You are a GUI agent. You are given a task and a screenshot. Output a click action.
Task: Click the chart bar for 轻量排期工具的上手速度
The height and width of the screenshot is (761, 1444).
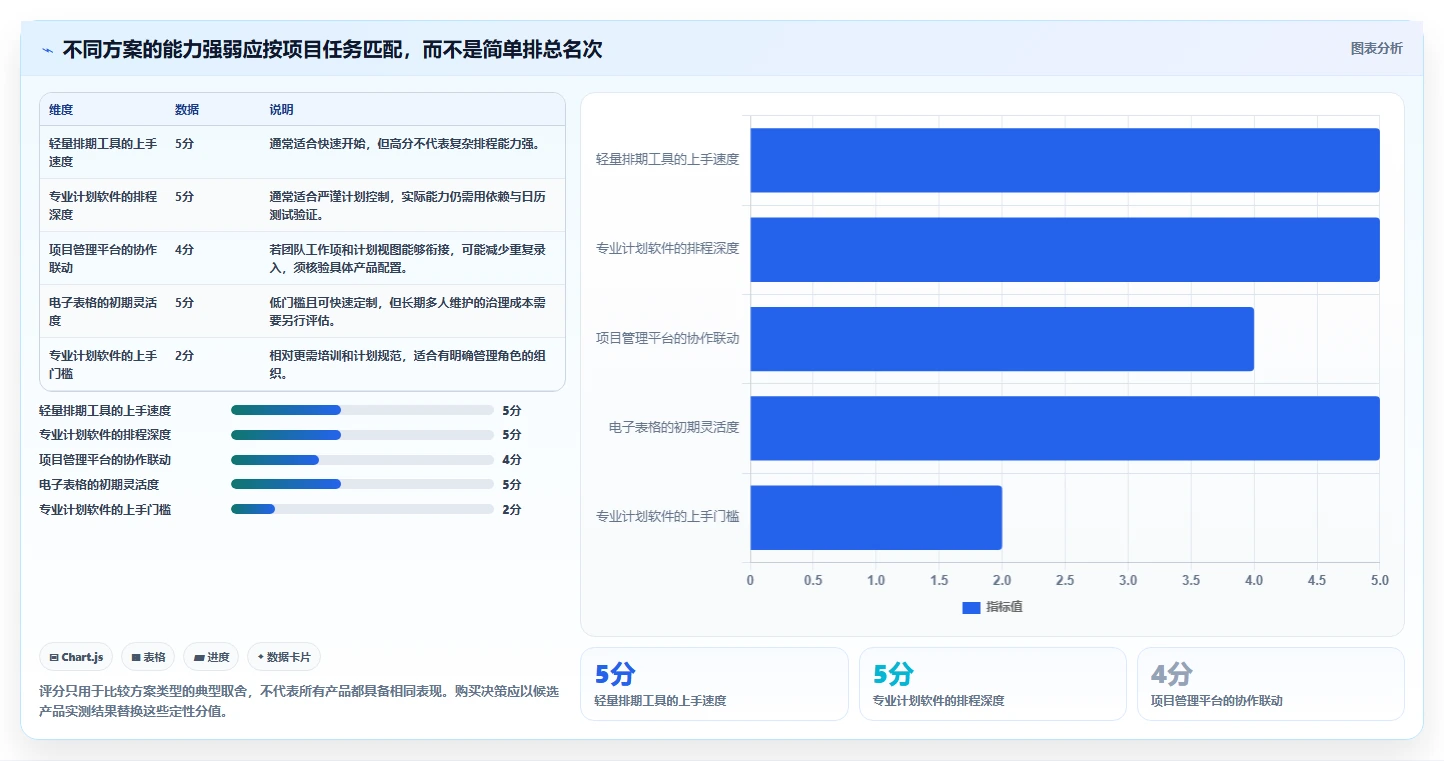1065,160
